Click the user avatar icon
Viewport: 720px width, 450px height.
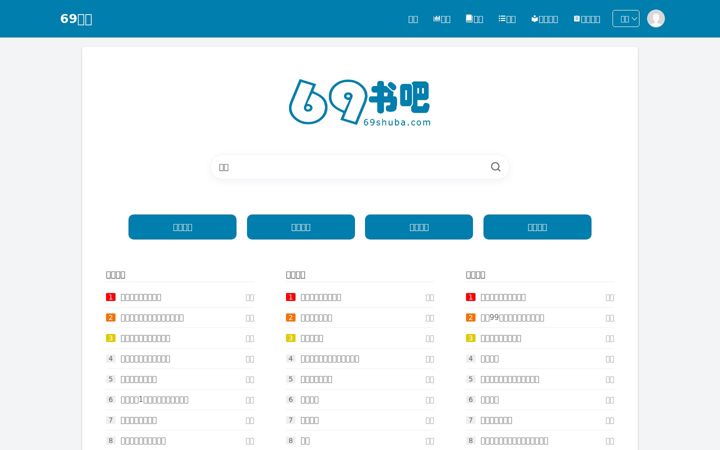[x=656, y=19]
